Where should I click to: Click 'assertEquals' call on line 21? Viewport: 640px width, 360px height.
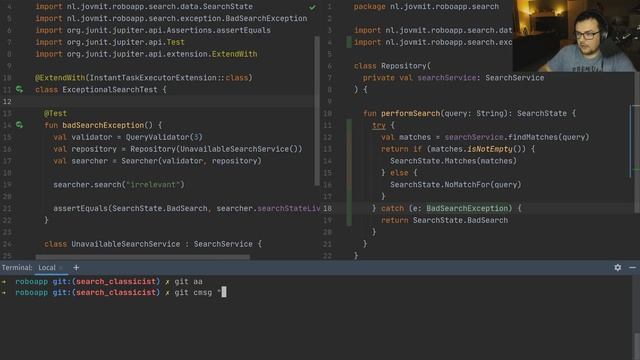point(80,208)
